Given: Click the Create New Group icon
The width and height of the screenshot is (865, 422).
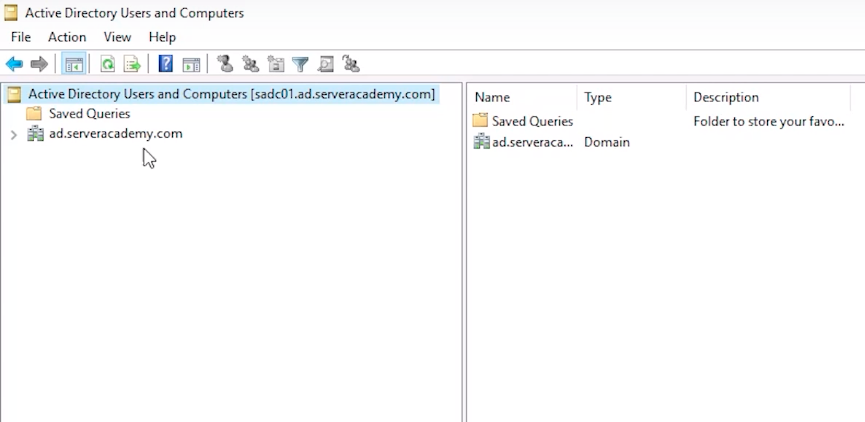Looking at the screenshot, I should [250, 64].
